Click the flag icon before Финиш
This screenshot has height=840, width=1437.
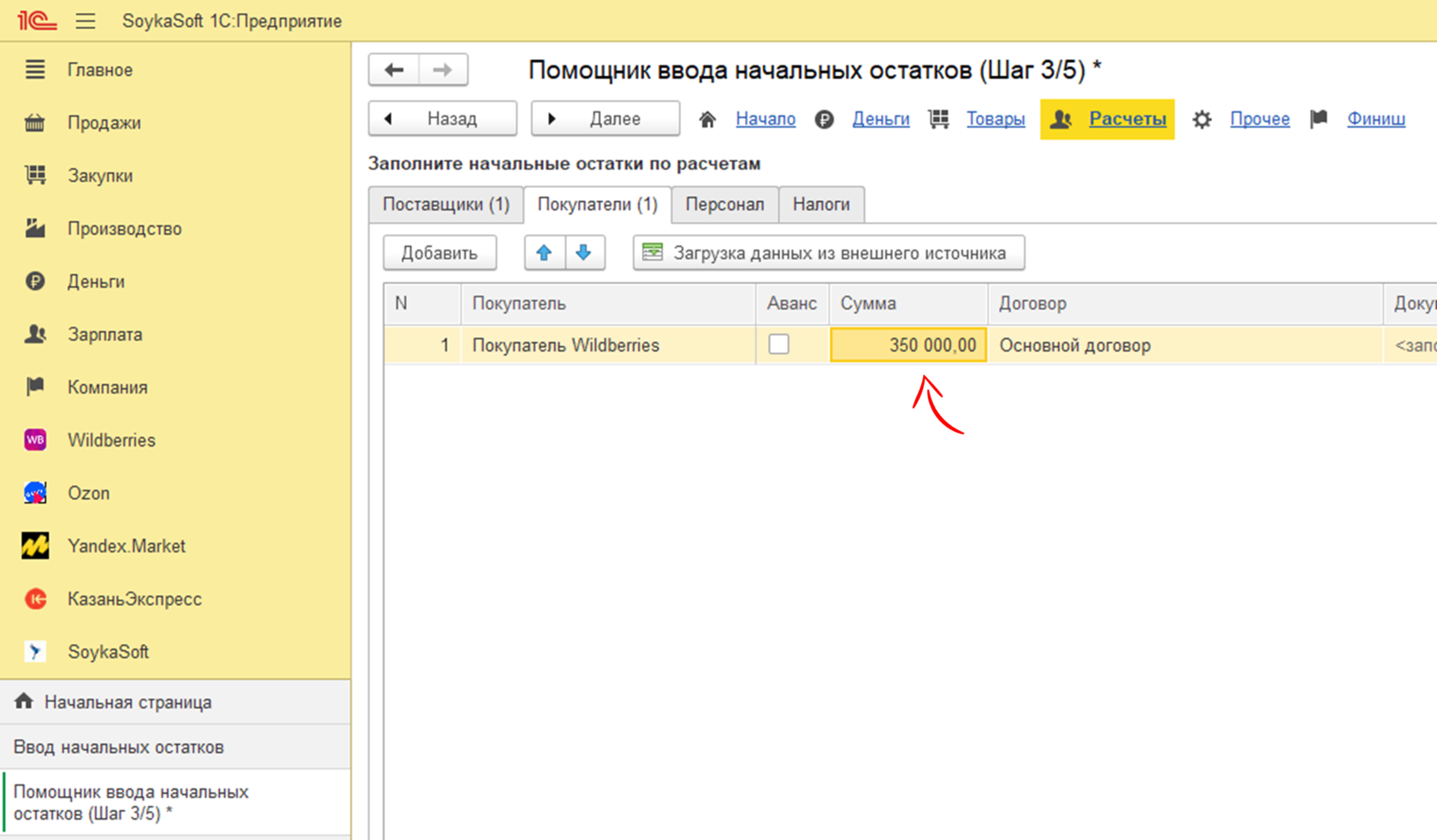[1319, 119]
